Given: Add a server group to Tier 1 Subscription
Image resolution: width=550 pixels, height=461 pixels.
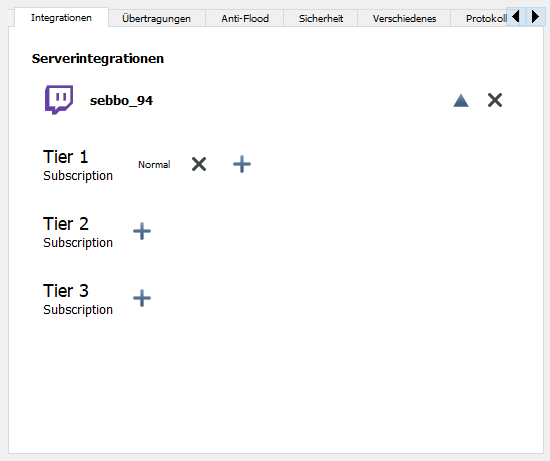Looking at the screenshot, I should 242,164.
